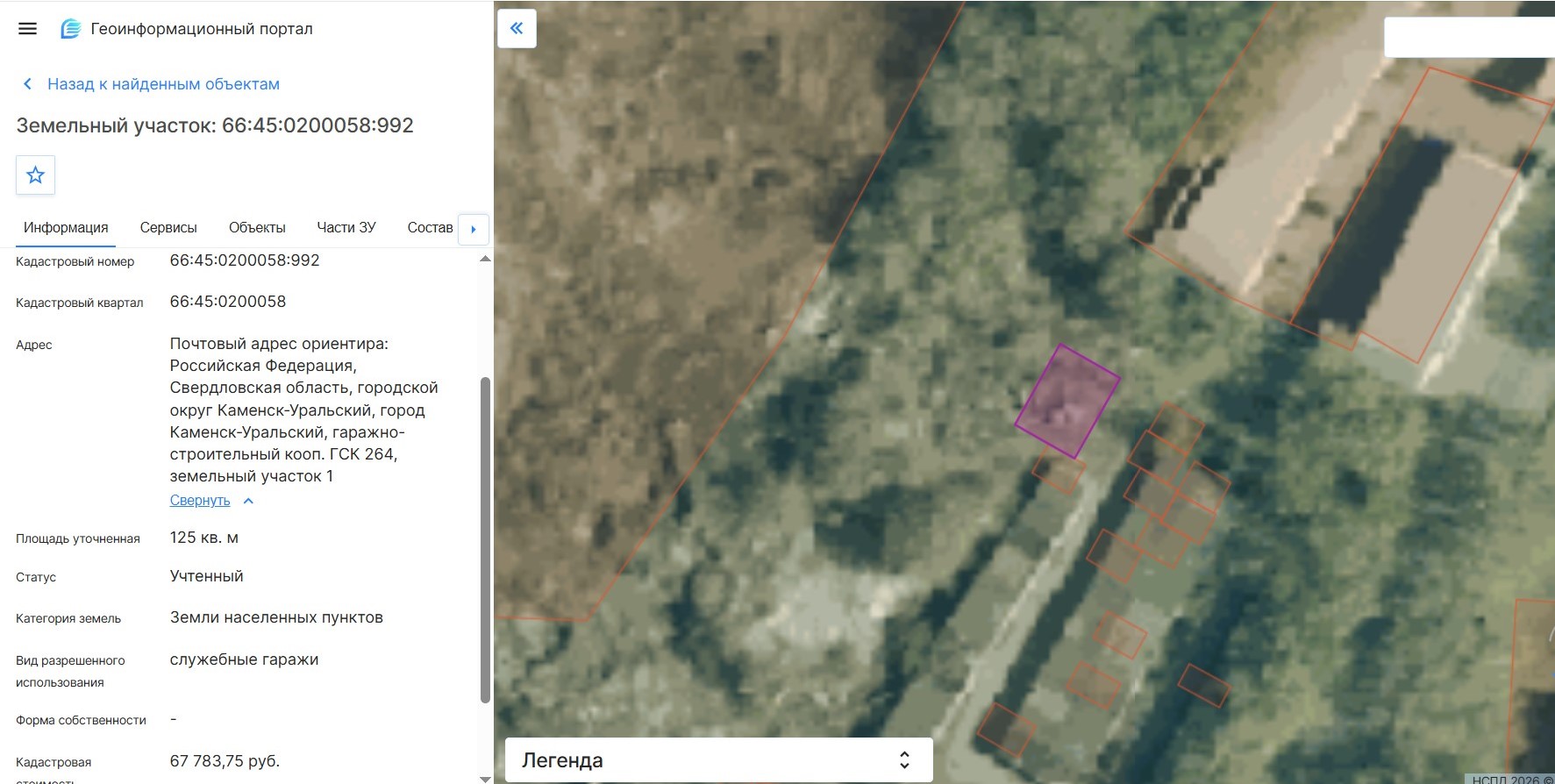Click the Геоинформационный портал logo icon
This screenshot has width=1555, height=784.
[70, 29]
